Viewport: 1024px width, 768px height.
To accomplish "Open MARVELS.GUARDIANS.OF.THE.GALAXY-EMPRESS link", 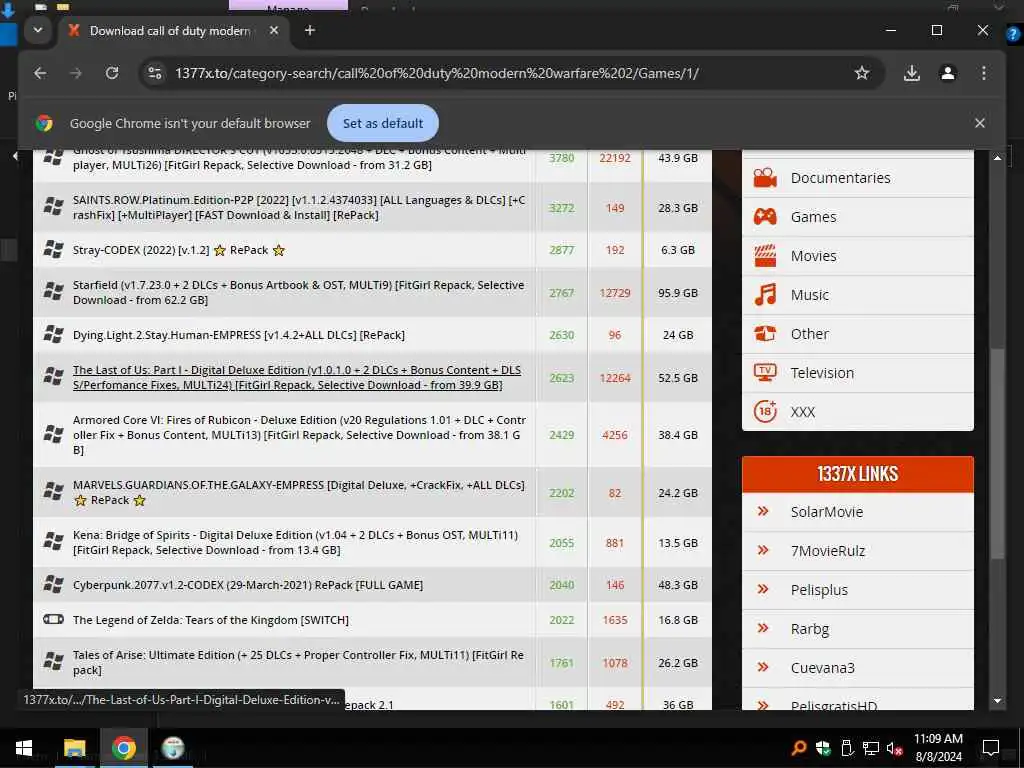I will coord(298,493).
